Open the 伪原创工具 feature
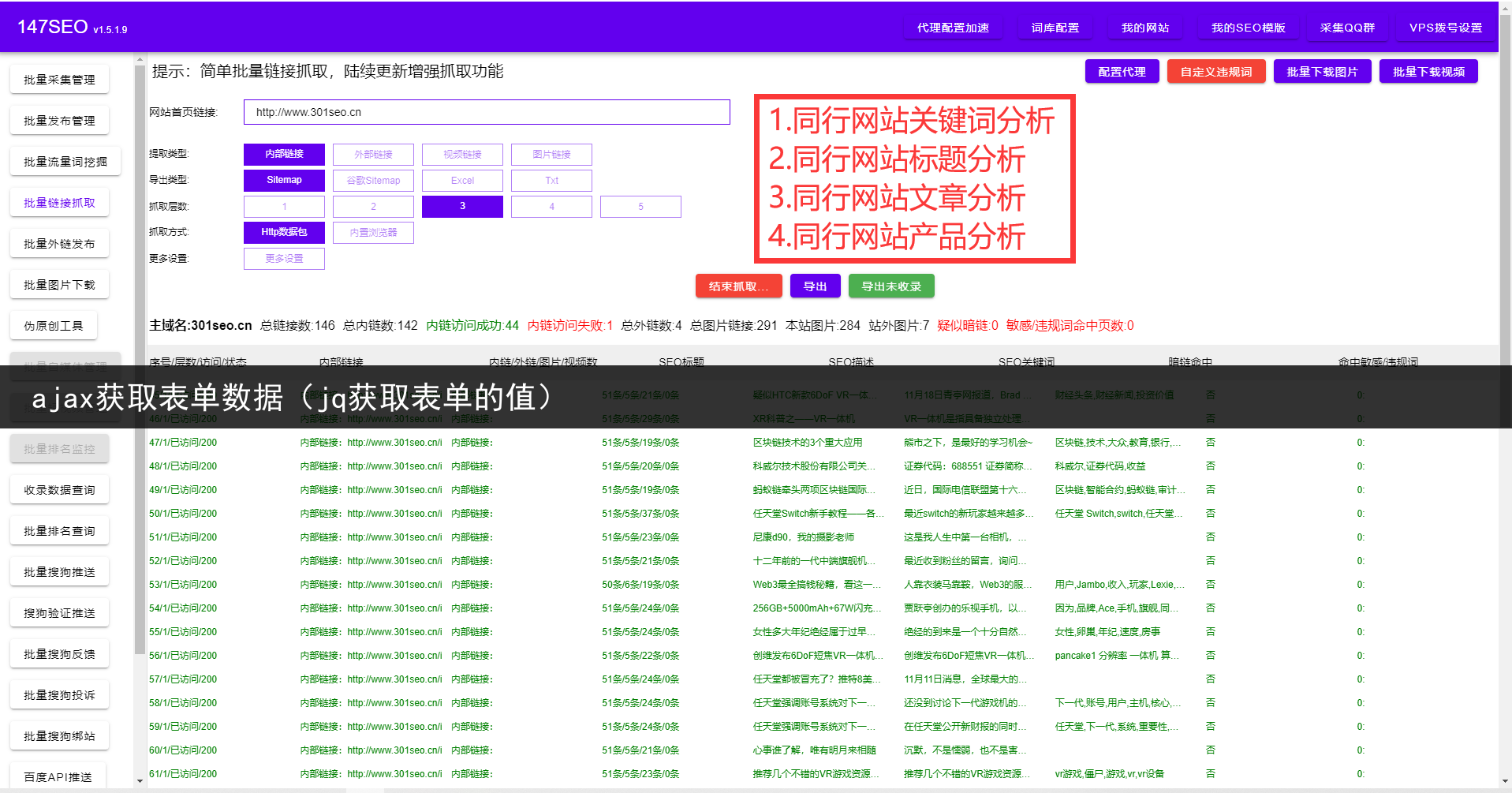 coord(53,325)
